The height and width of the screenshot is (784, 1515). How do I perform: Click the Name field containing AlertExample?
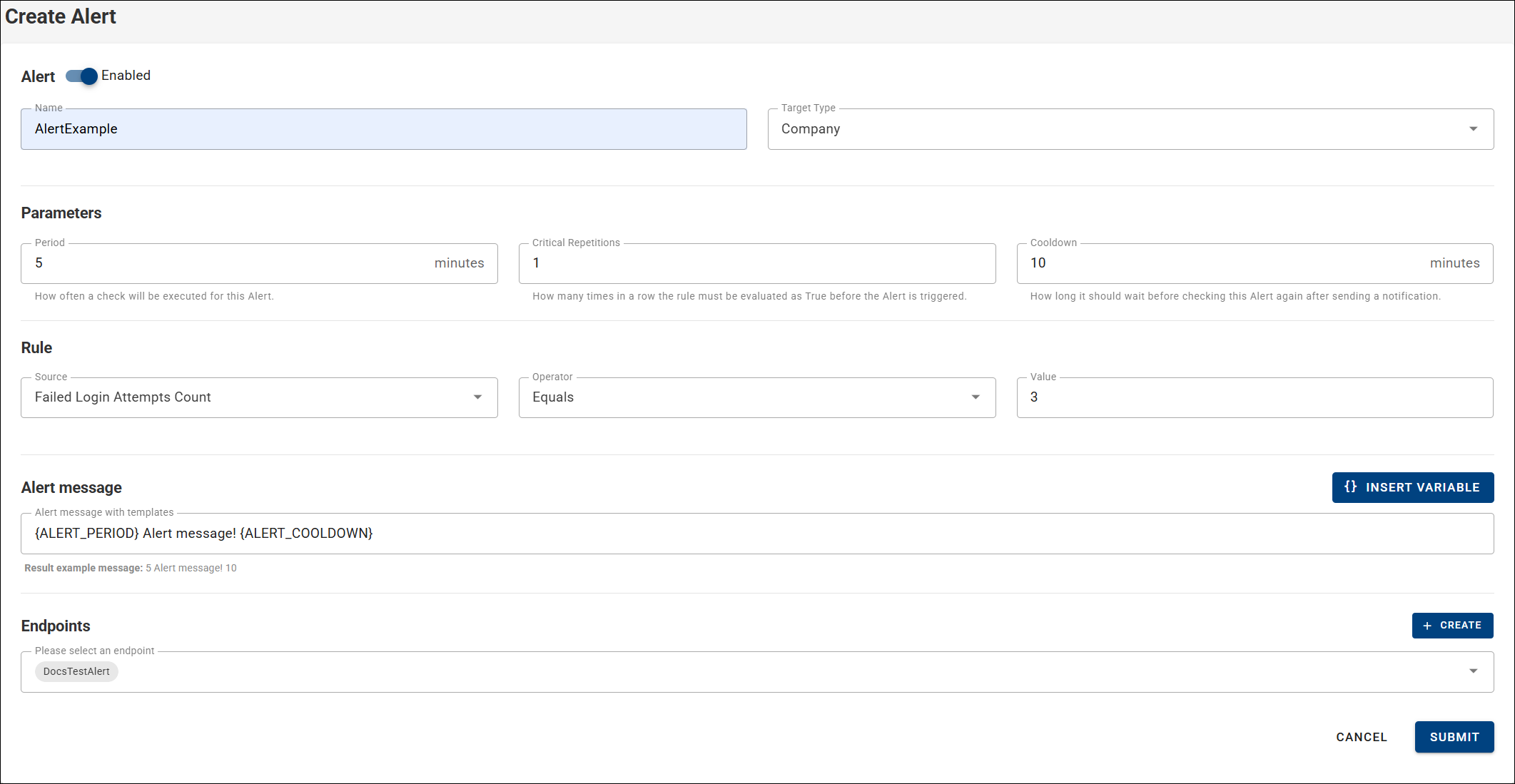[384, 129]
